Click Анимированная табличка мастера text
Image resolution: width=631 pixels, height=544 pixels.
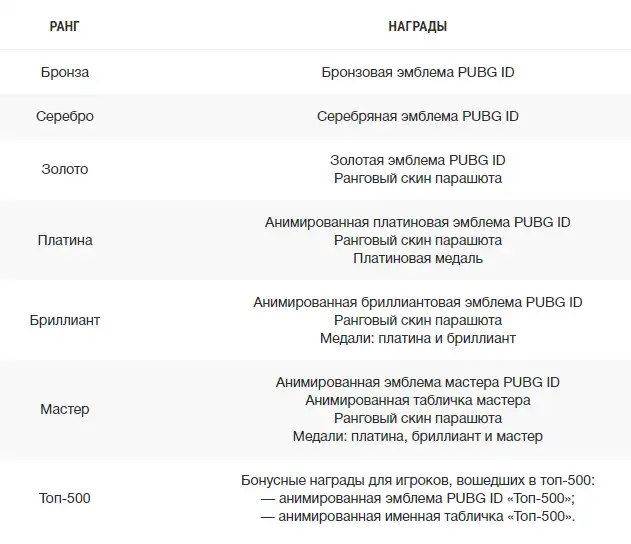418,400
